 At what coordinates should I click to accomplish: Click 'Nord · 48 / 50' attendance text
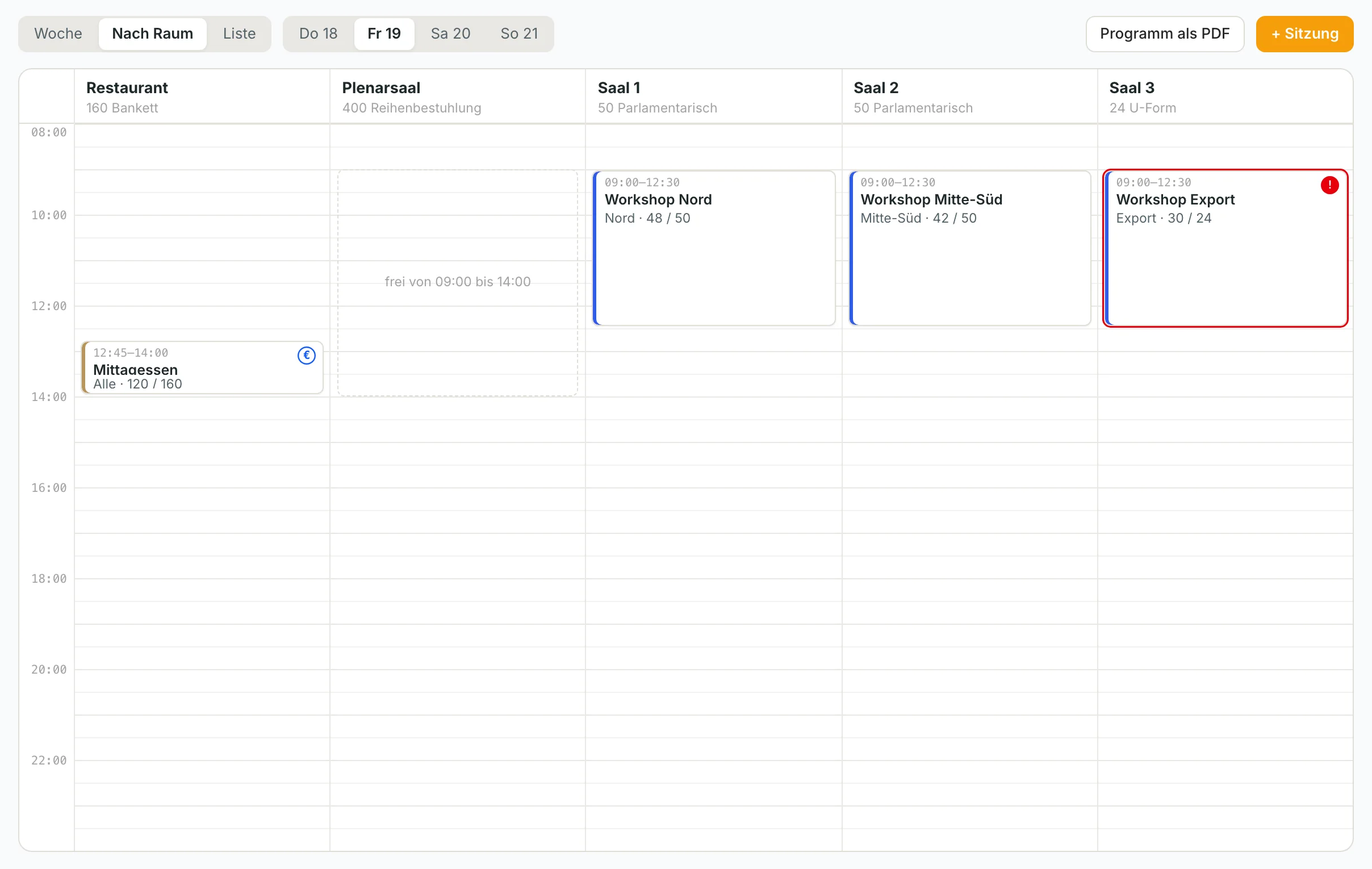647,218
